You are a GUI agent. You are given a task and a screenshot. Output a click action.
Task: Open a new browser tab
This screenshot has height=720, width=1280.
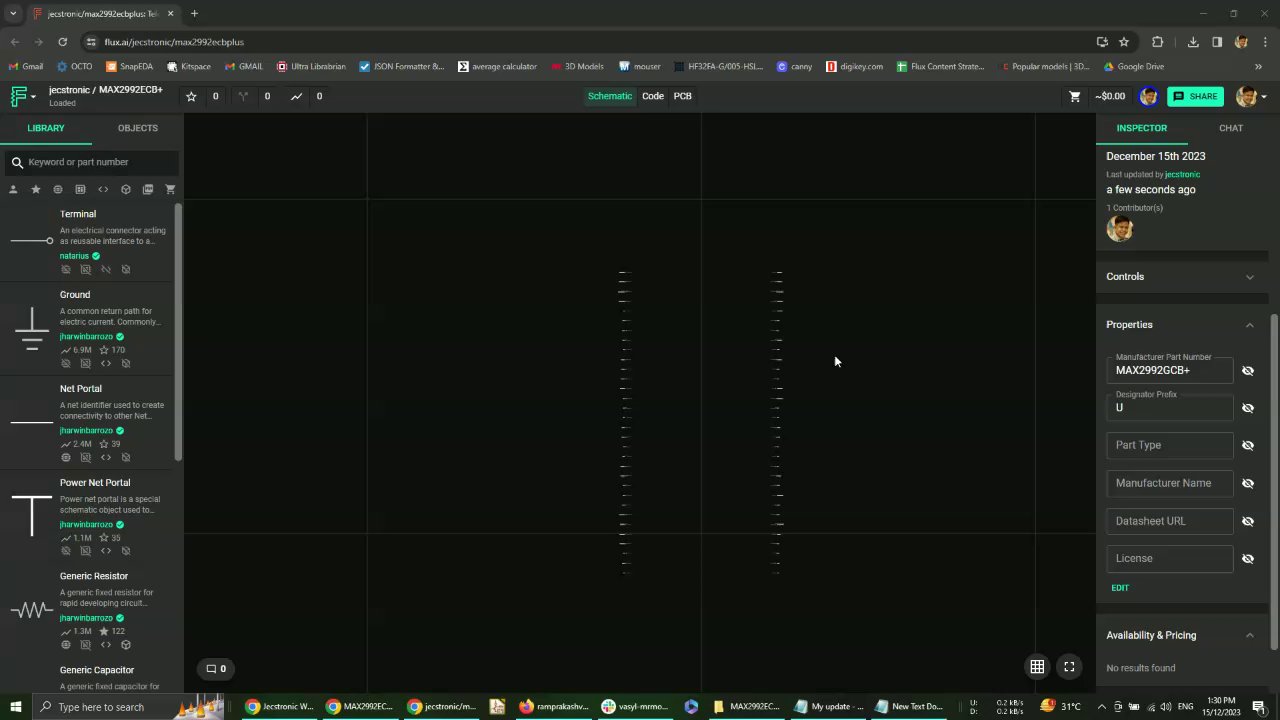tap(194, 13)
